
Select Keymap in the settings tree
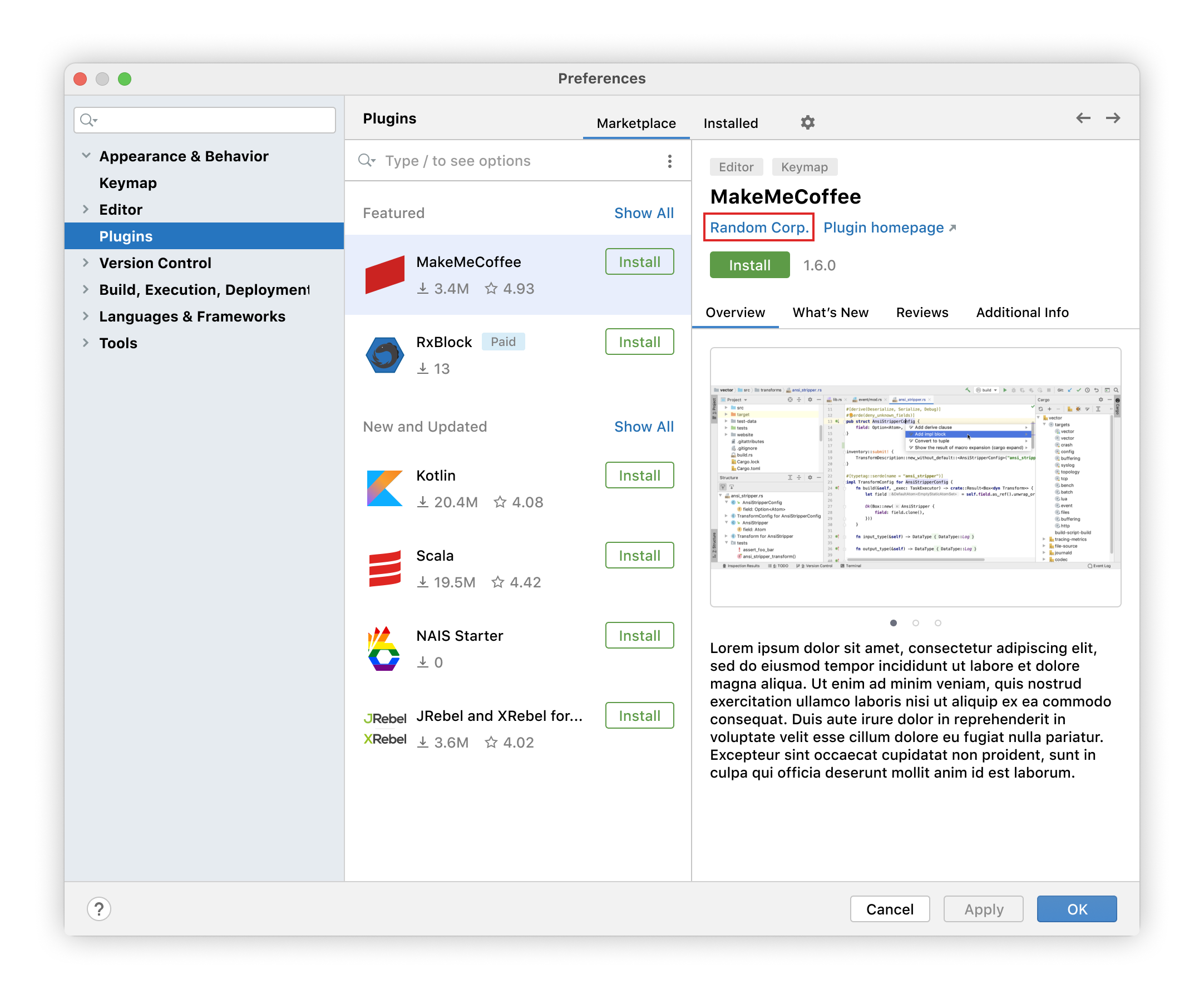128,183
